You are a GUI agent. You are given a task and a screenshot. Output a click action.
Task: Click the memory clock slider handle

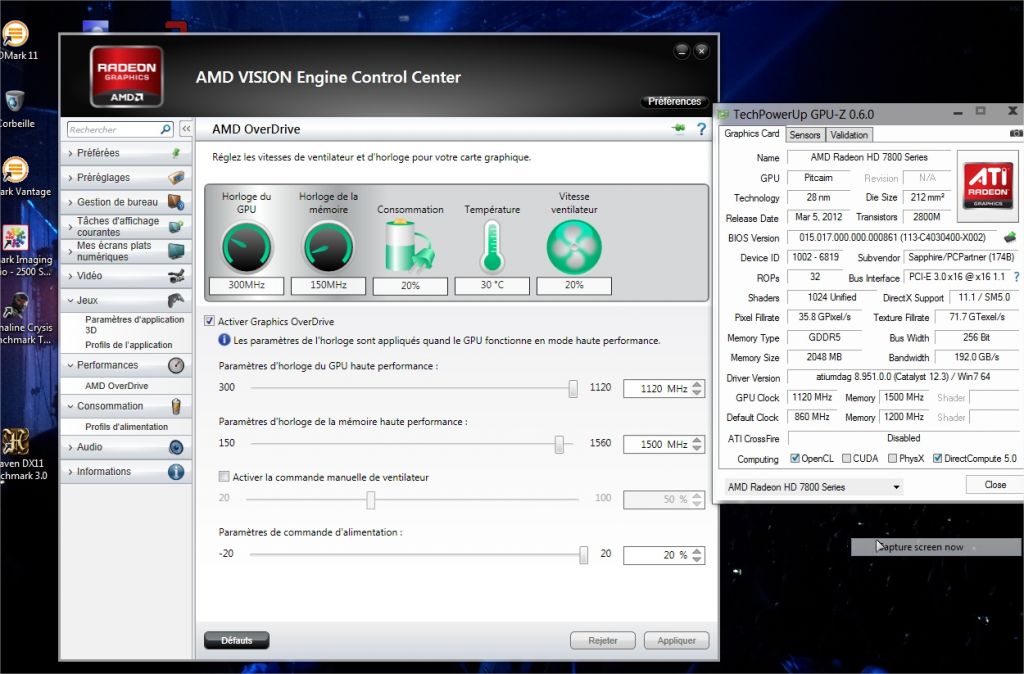(559, 444)
